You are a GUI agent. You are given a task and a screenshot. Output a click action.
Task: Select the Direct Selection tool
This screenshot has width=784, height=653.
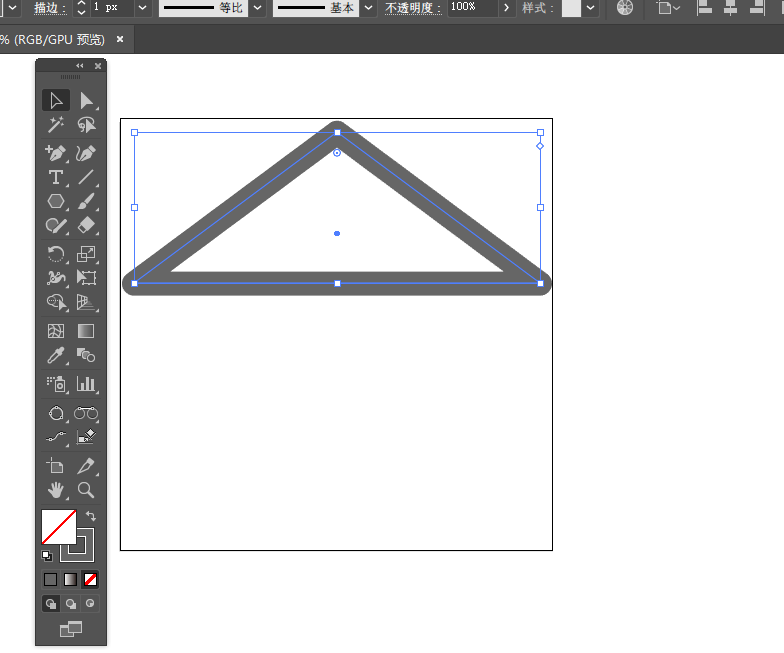click(x=87, y=100)
